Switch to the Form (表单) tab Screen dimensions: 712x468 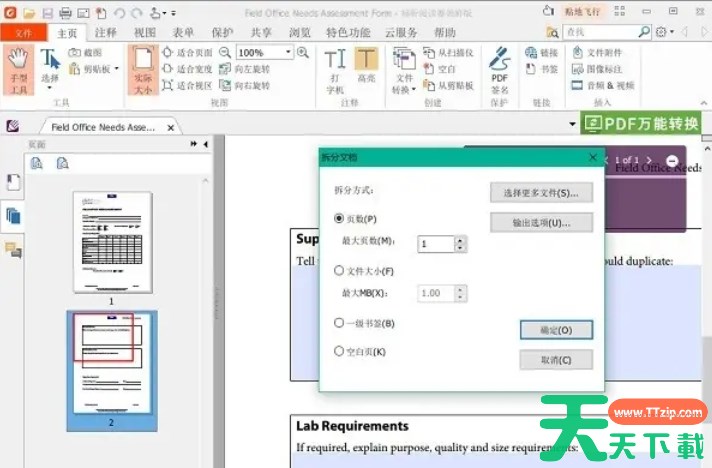coord(183,33)
